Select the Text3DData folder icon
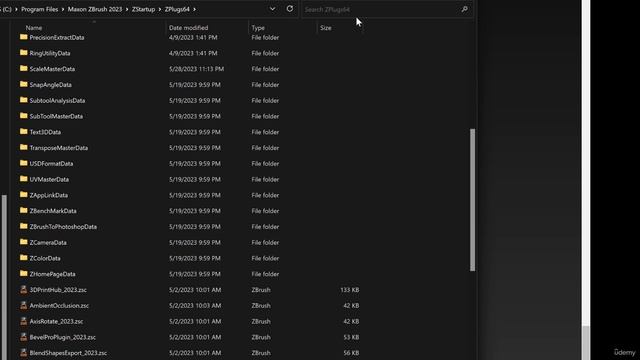 point(24,132)
